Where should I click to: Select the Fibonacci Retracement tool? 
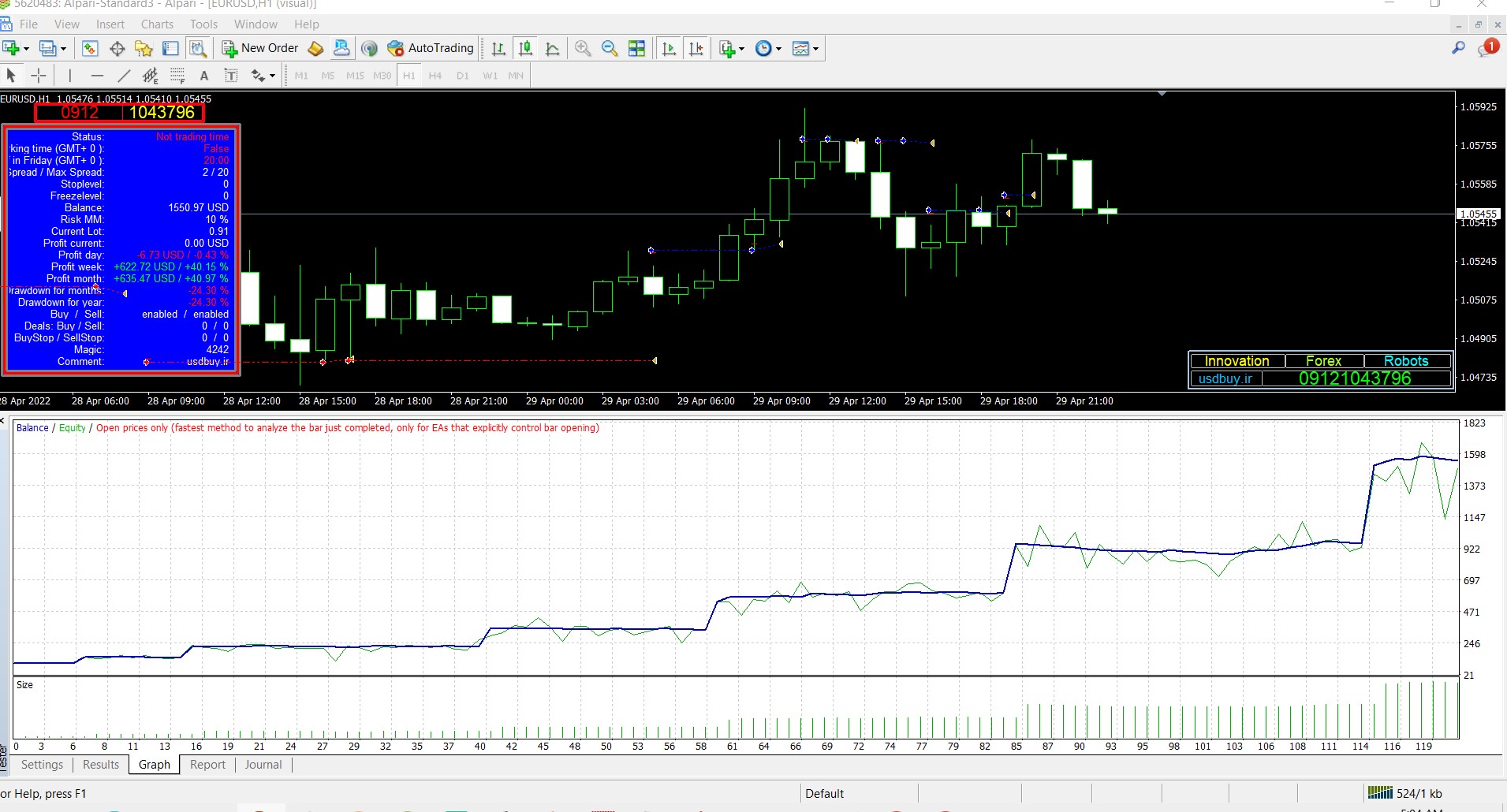tap(177, 76)
